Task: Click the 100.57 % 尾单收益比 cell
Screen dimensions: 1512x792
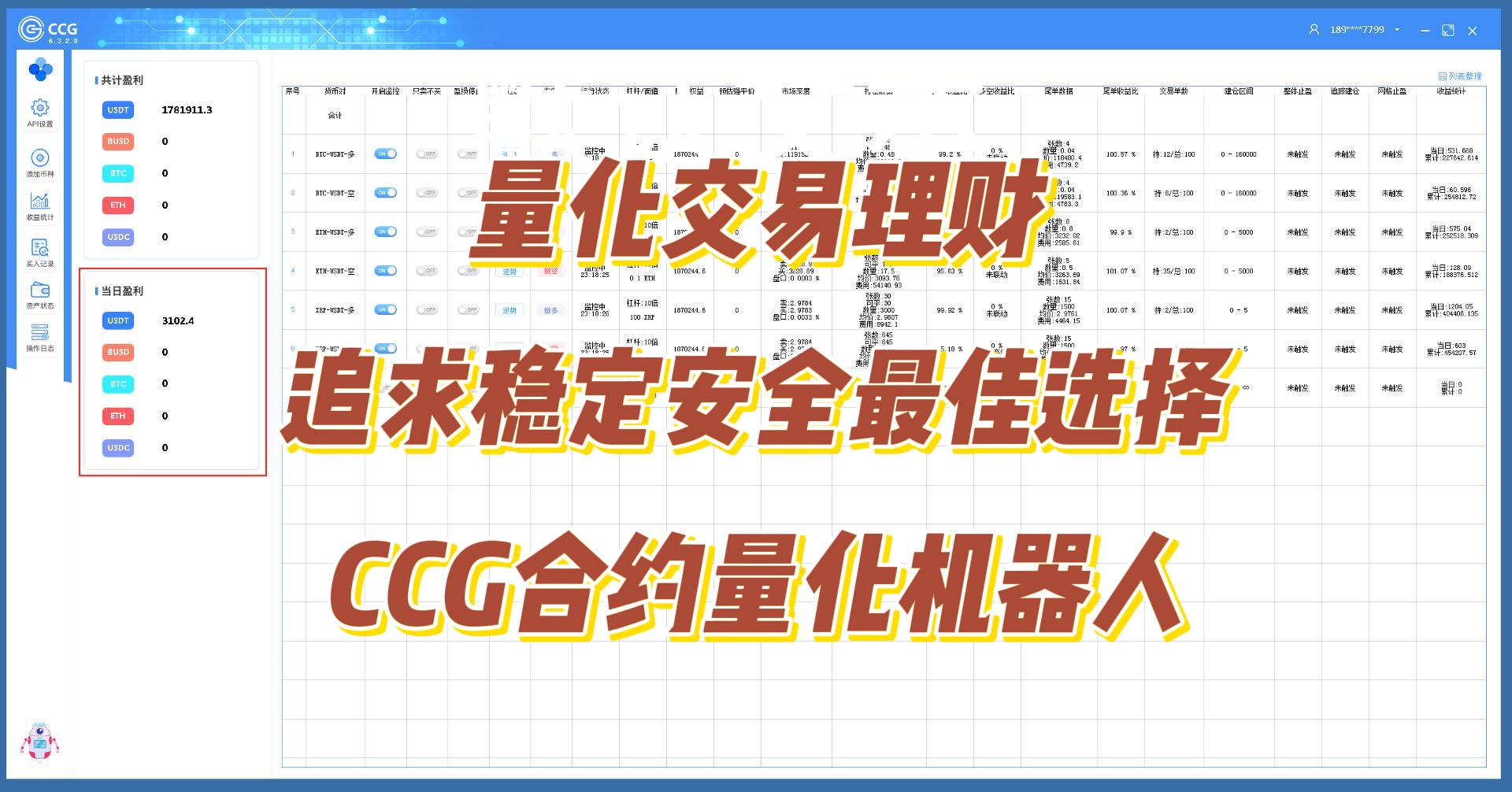Action: (x=1121, y=154)
